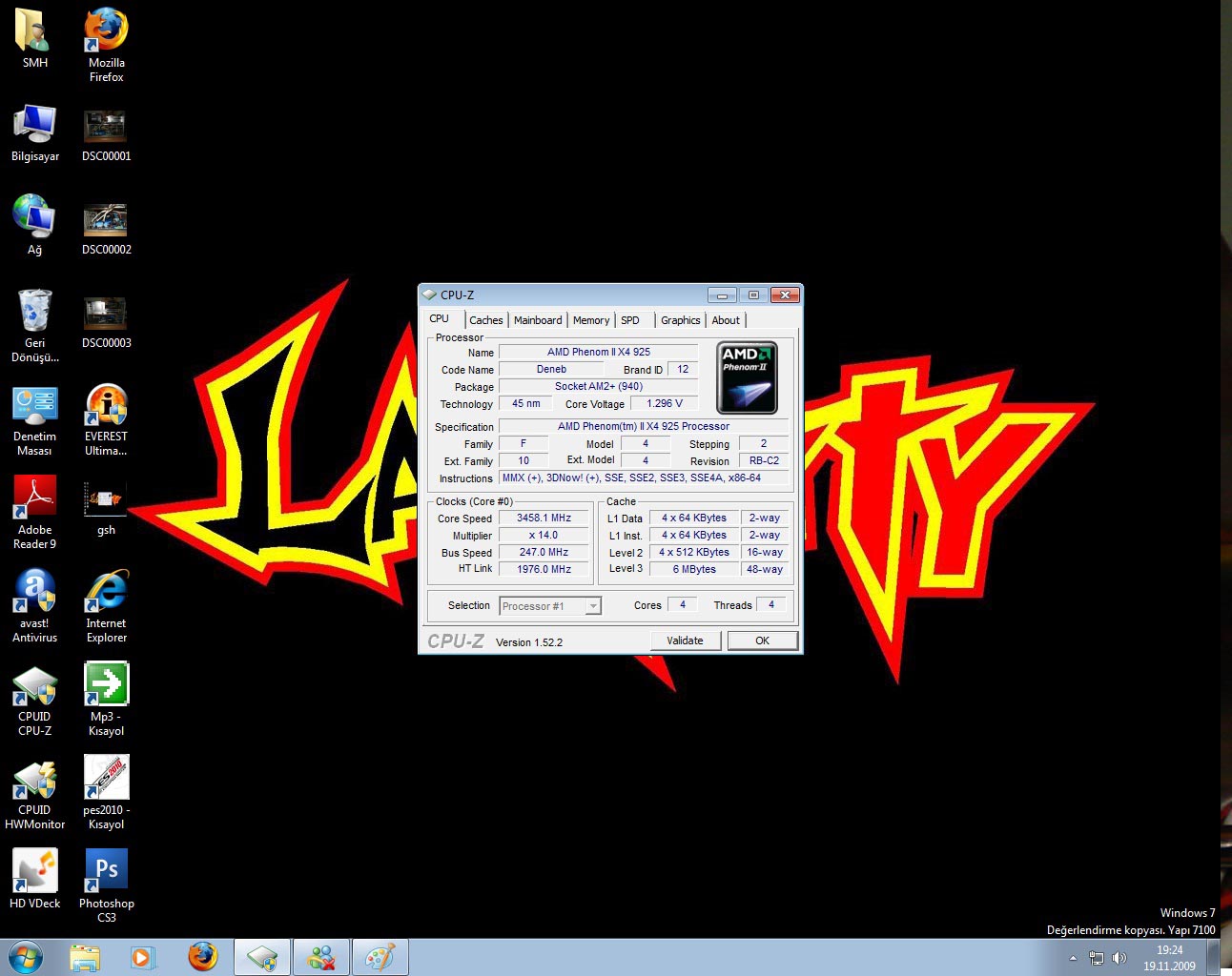The width and height of the screenshot is (1232, 976).
Task: Open the Processor #1 selection dropdown
Action: (550, 605)
